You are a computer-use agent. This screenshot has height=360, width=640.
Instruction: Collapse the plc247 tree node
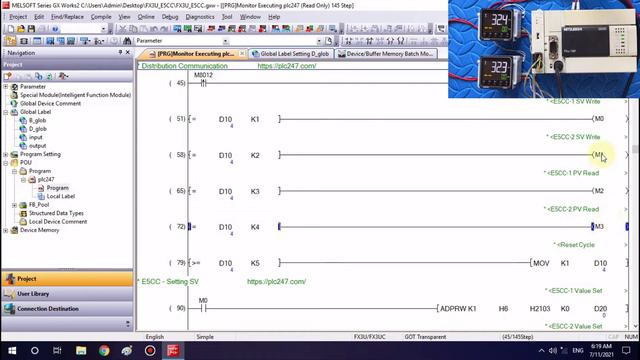tap(23, 180)
